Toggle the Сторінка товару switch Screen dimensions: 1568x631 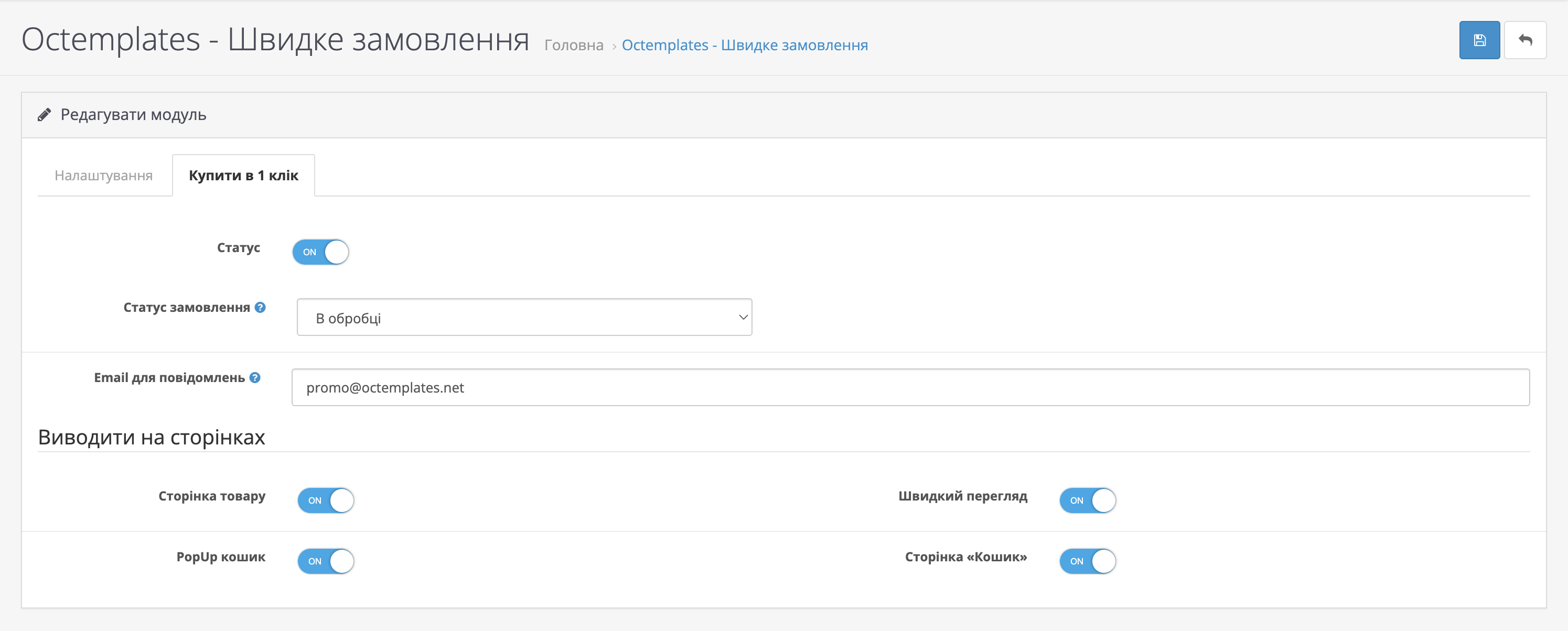(x=326, y=500)
